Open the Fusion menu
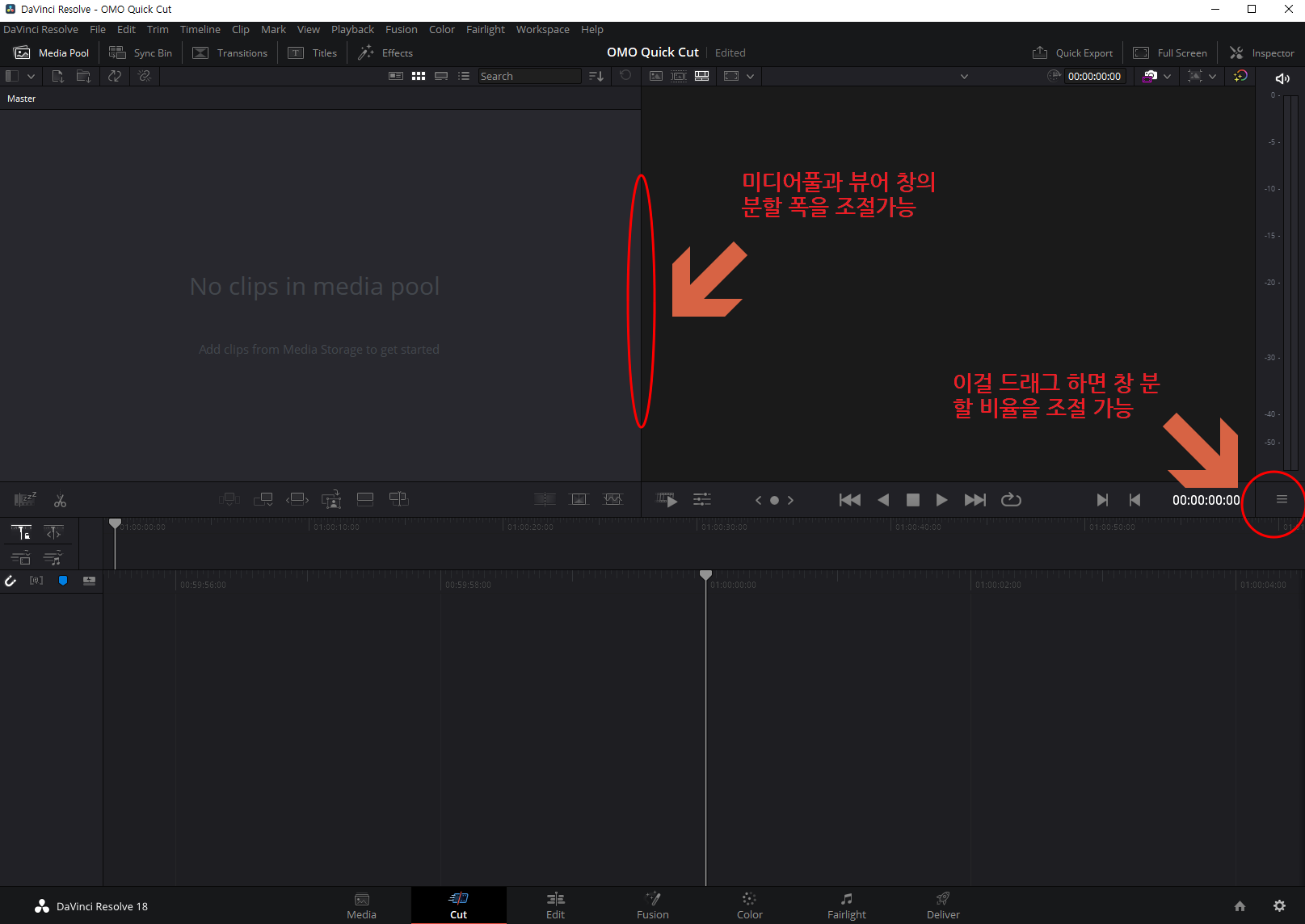Image resolution: width=1305 pixels, height=924 pixels. point(402,29)
